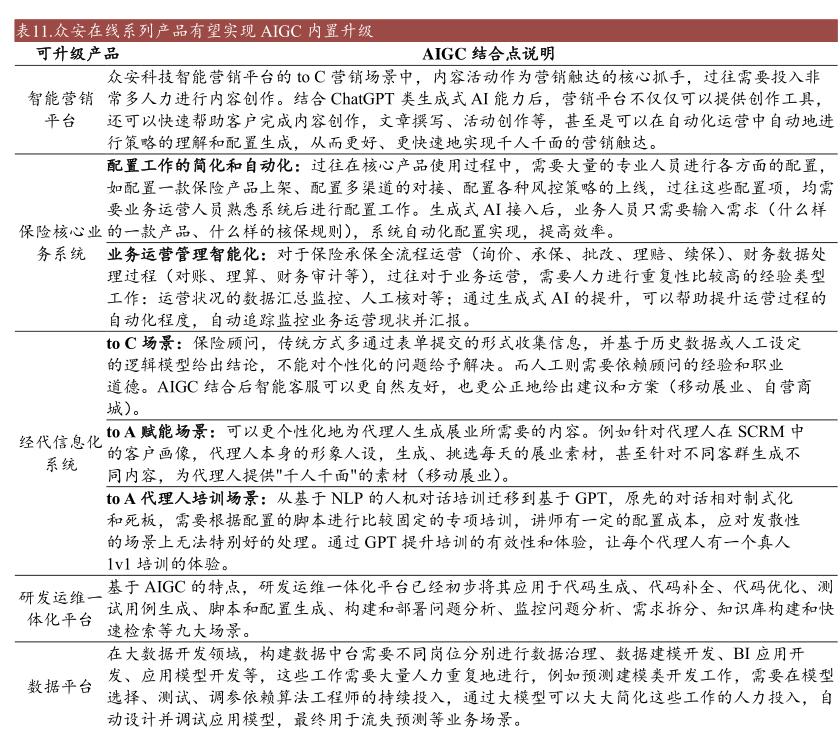Click the line starting '基于 AIGC 的特点'
Image resolution: width=839 pixels, height=730 pixels.
click(x=470, y=587)
